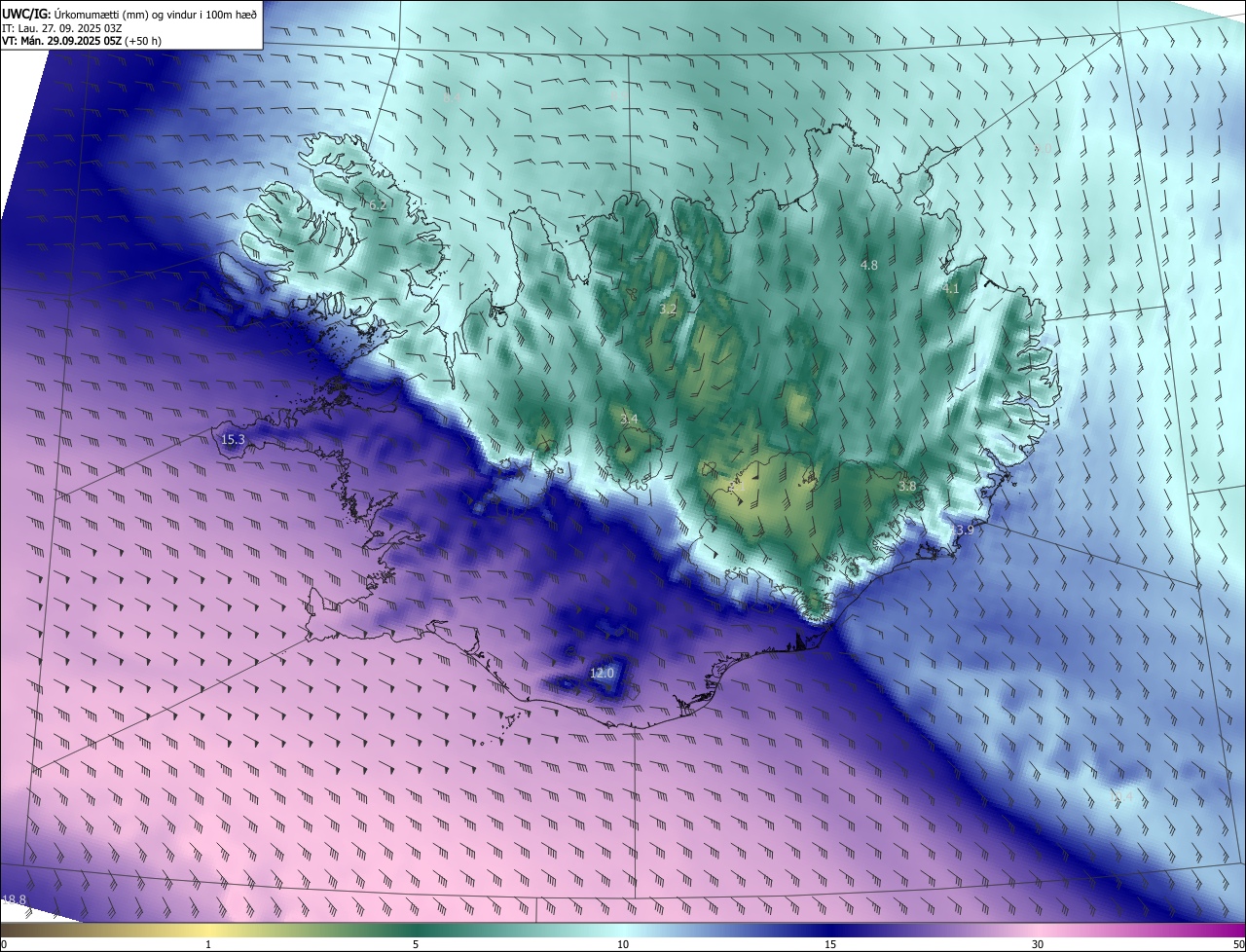Click the valid time 'VT: Mán. 29.09.2025 05Z (+50 h)'

click(82, 41)
